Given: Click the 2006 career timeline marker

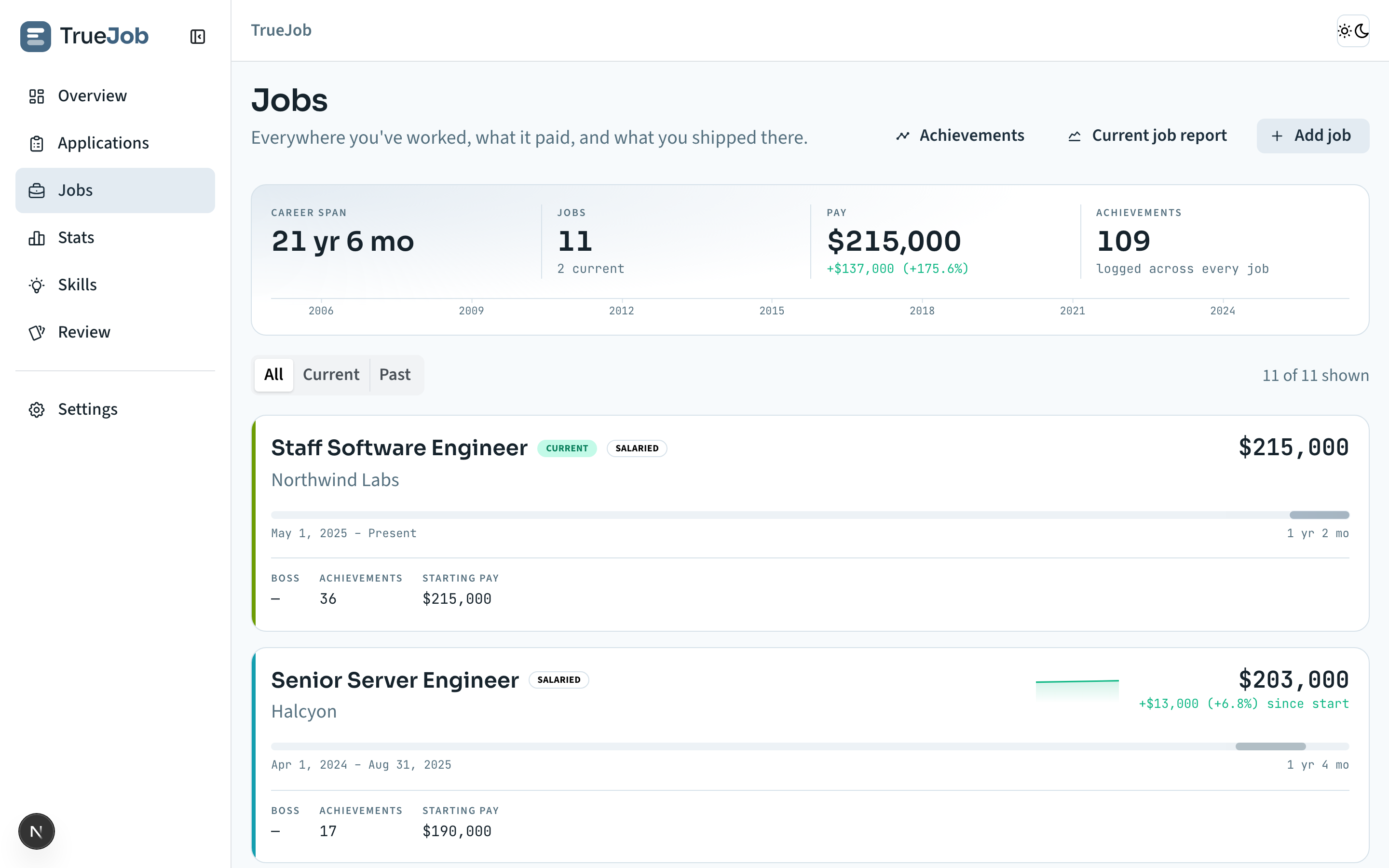Looking at the screenshot, I should (x=321, y=311).
